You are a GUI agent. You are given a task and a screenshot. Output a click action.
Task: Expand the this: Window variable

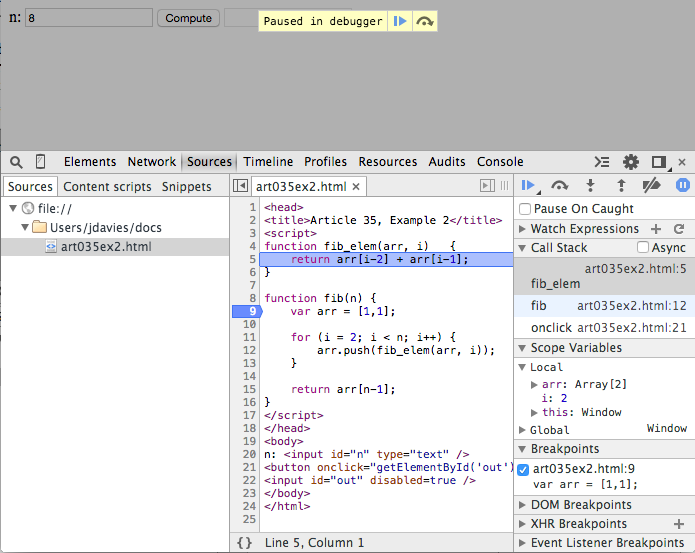tap(534, 413)
